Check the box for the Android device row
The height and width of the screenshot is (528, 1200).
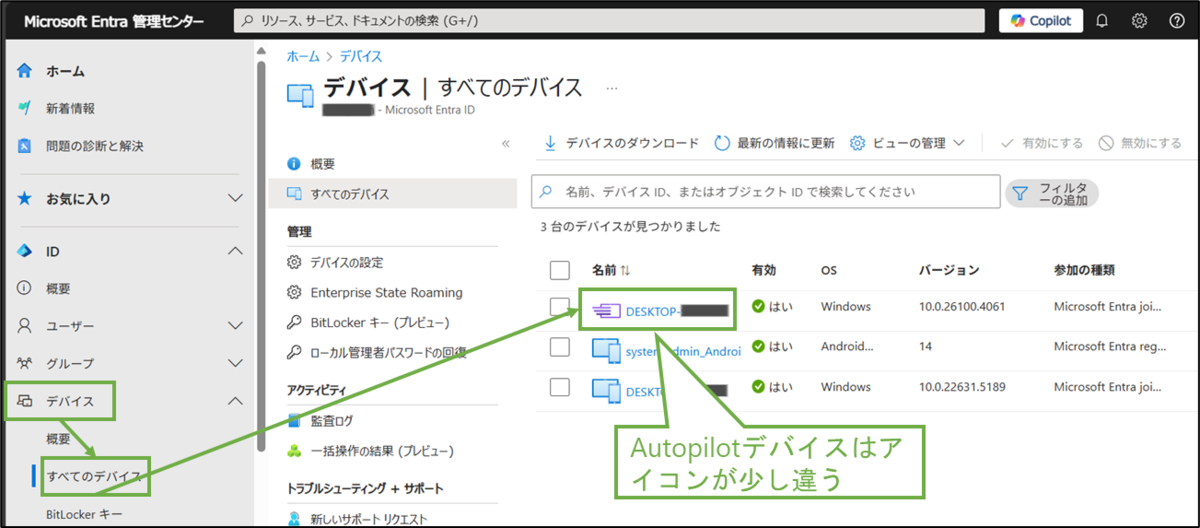(x=560, y=347)
